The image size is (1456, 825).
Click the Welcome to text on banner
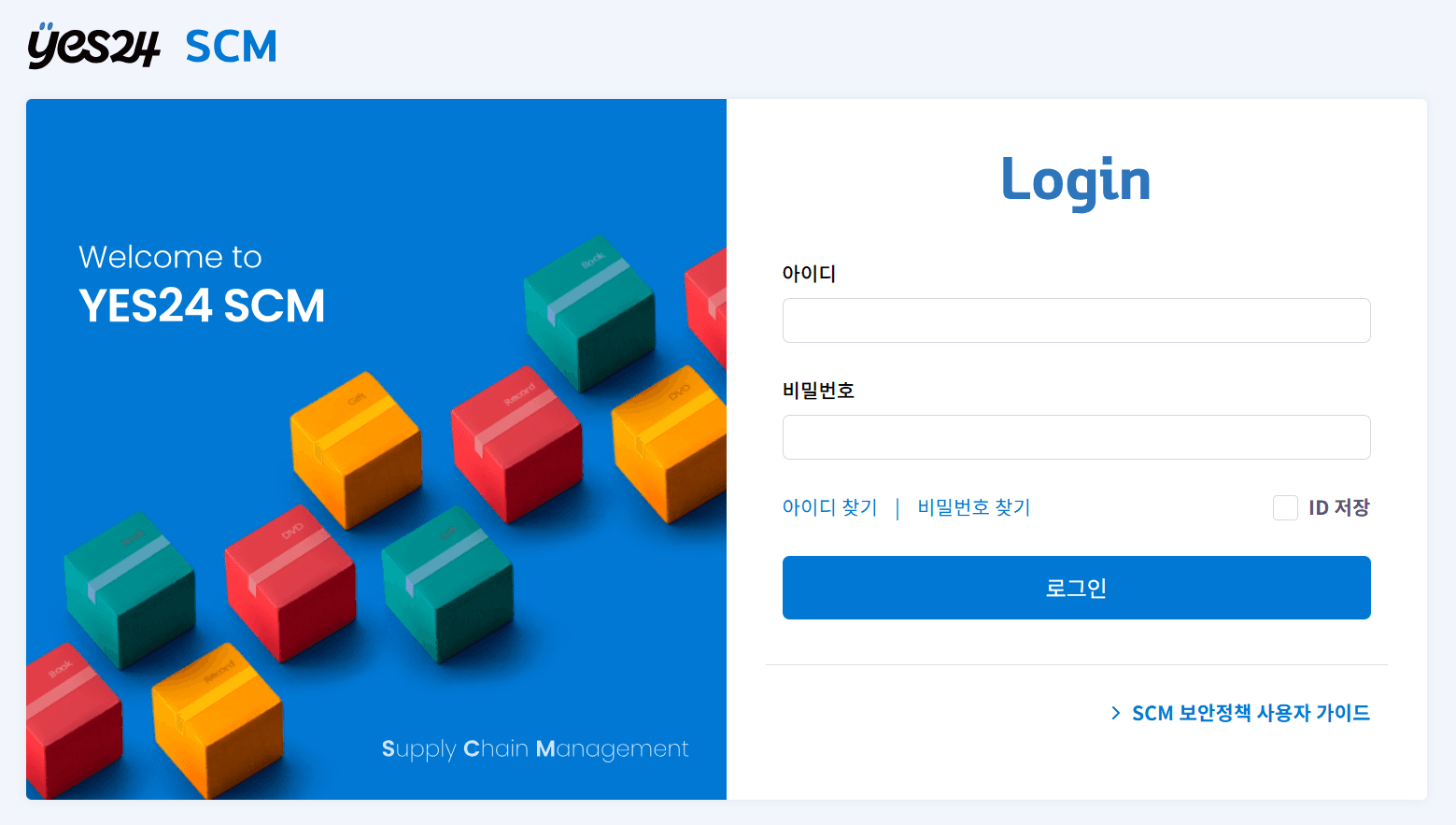coord(170,257)
